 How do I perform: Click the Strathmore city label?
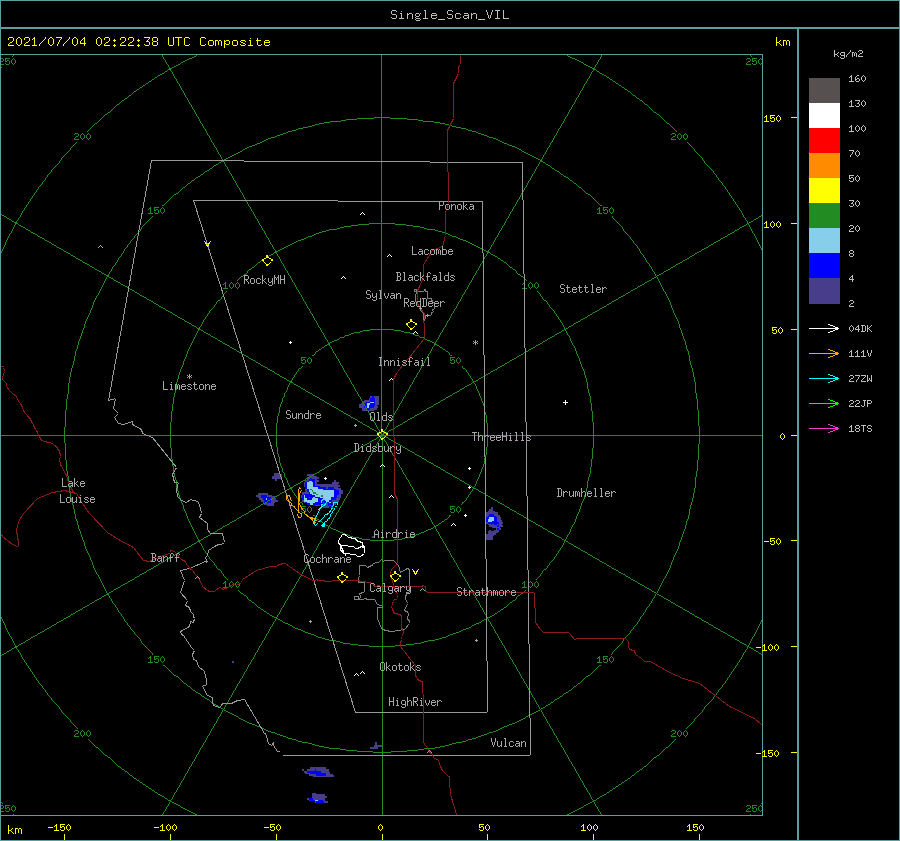[x=486, y=592]
